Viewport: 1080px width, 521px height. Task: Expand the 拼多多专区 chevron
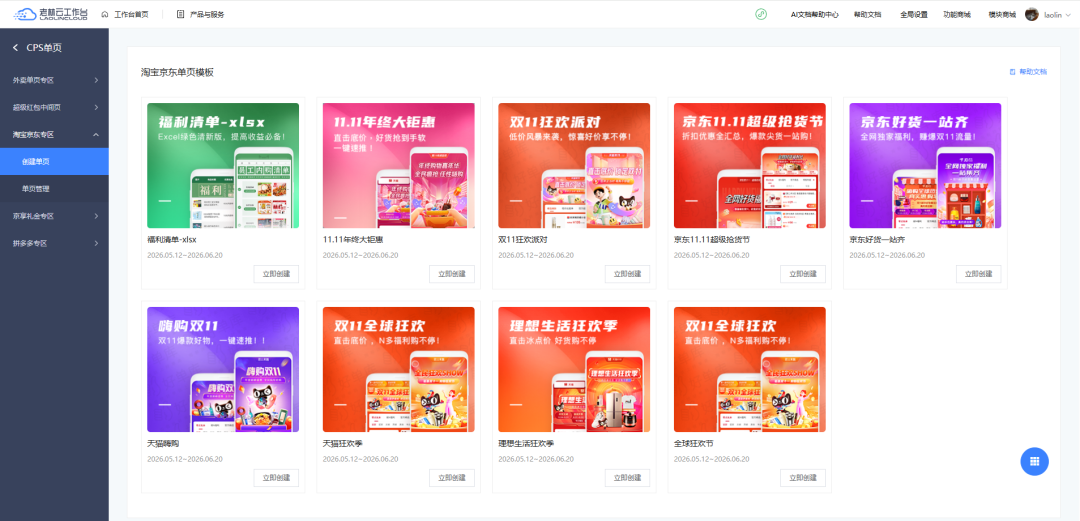[96, 243]
